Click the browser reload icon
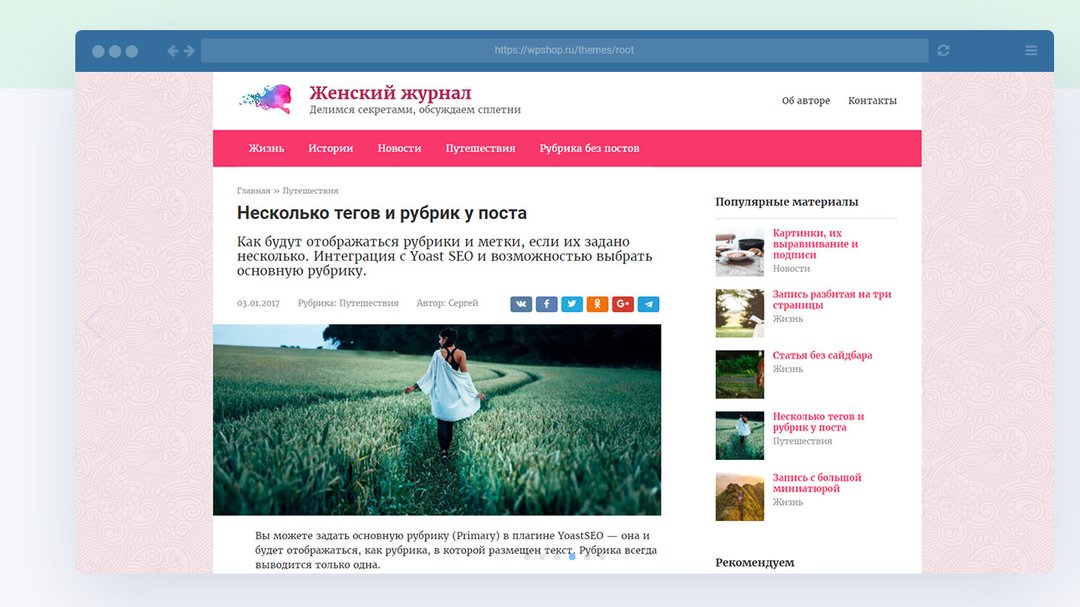Viewport: 1080px width, 607px height. (943, 51)
